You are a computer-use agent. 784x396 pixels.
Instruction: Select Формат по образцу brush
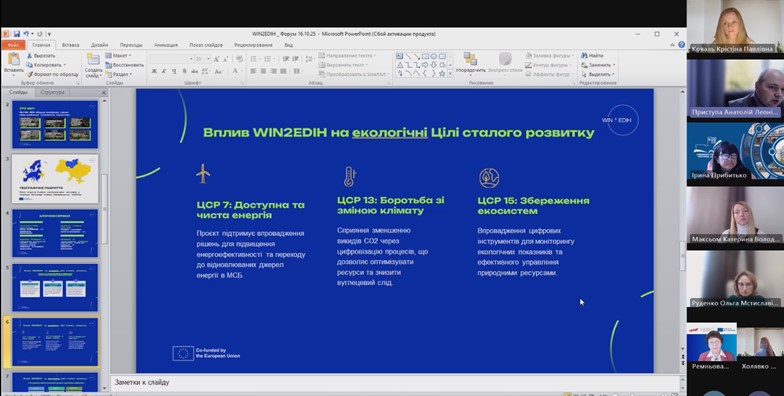click(x=52, y=74)
